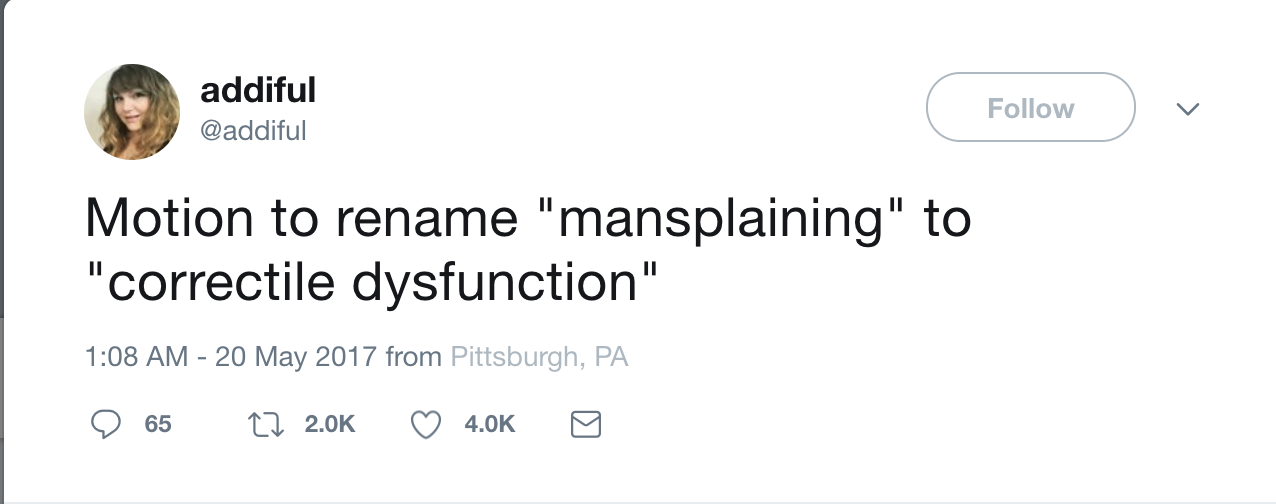Viewport: 1276px width, 504px height.
Task: Open the @addiful handle link
Action: pos(254,130)
